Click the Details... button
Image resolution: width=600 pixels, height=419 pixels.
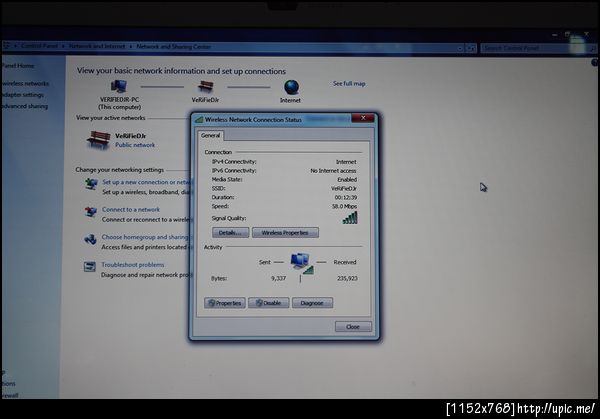[x=230, y=233]
